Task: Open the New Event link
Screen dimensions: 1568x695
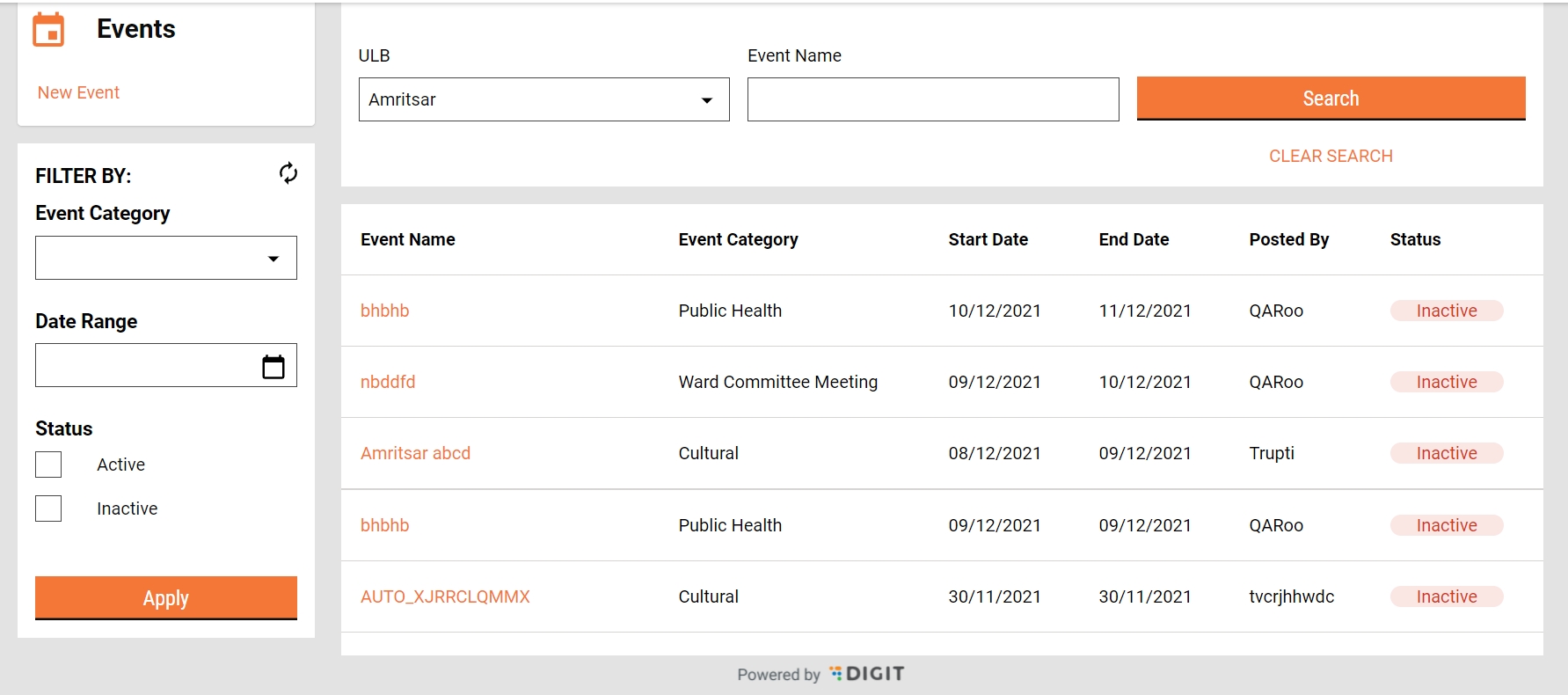Action: [x=78, y=92]
